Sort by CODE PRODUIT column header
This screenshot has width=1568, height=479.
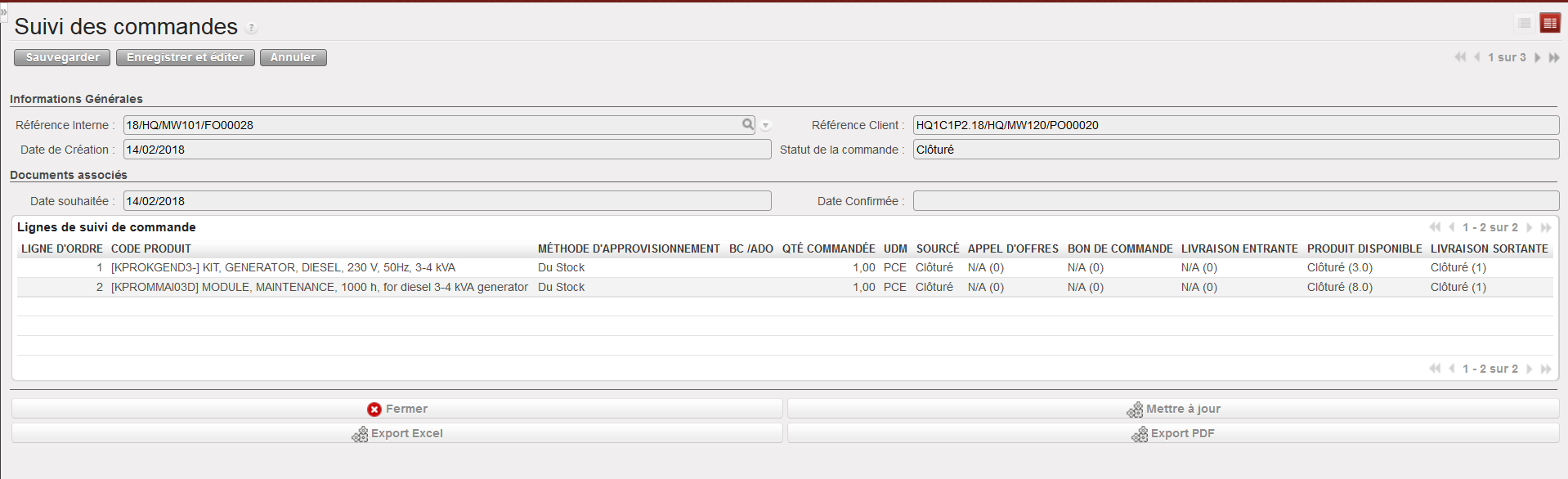[x=151, y=248]
